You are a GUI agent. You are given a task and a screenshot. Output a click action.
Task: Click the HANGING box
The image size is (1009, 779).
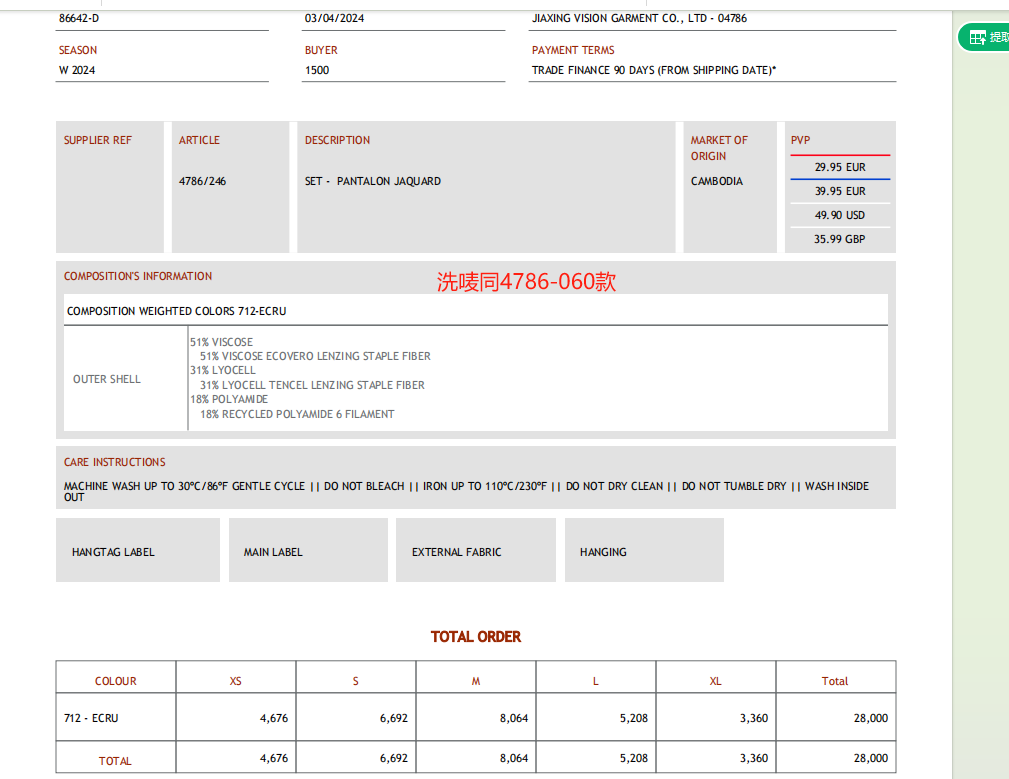click(643, 551)
